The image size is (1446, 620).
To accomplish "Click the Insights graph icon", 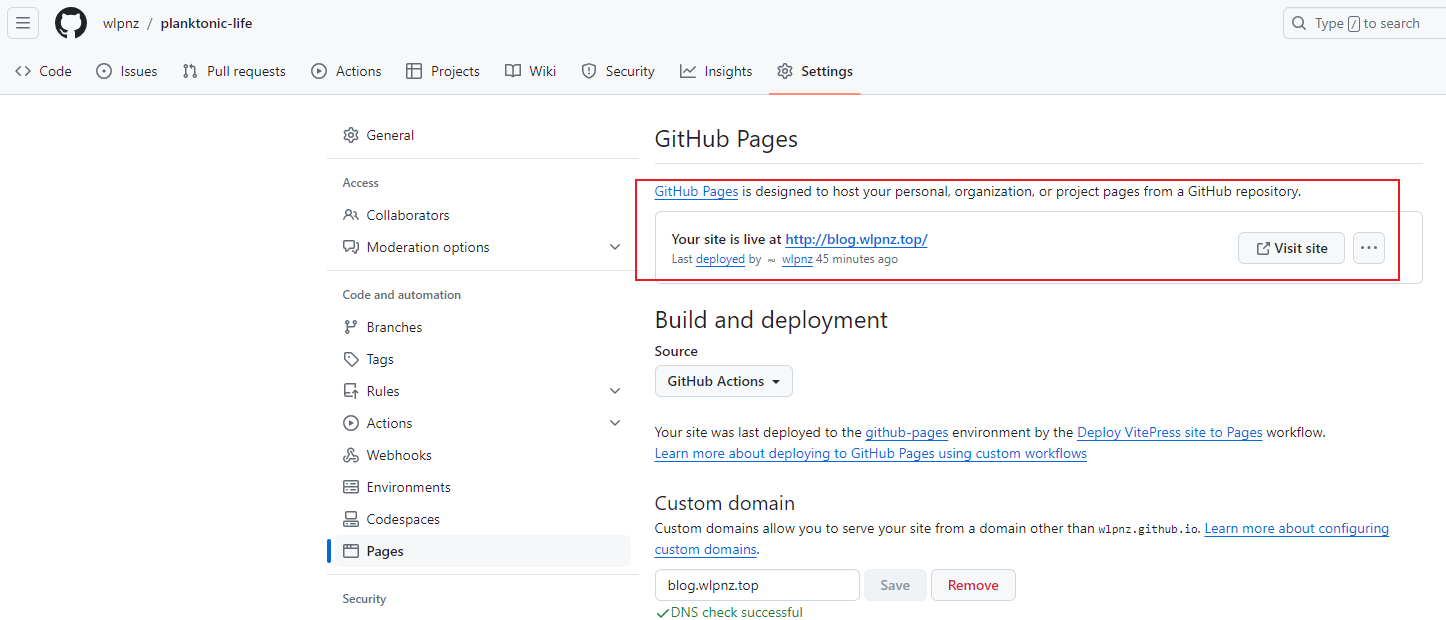I will point(688,71).
